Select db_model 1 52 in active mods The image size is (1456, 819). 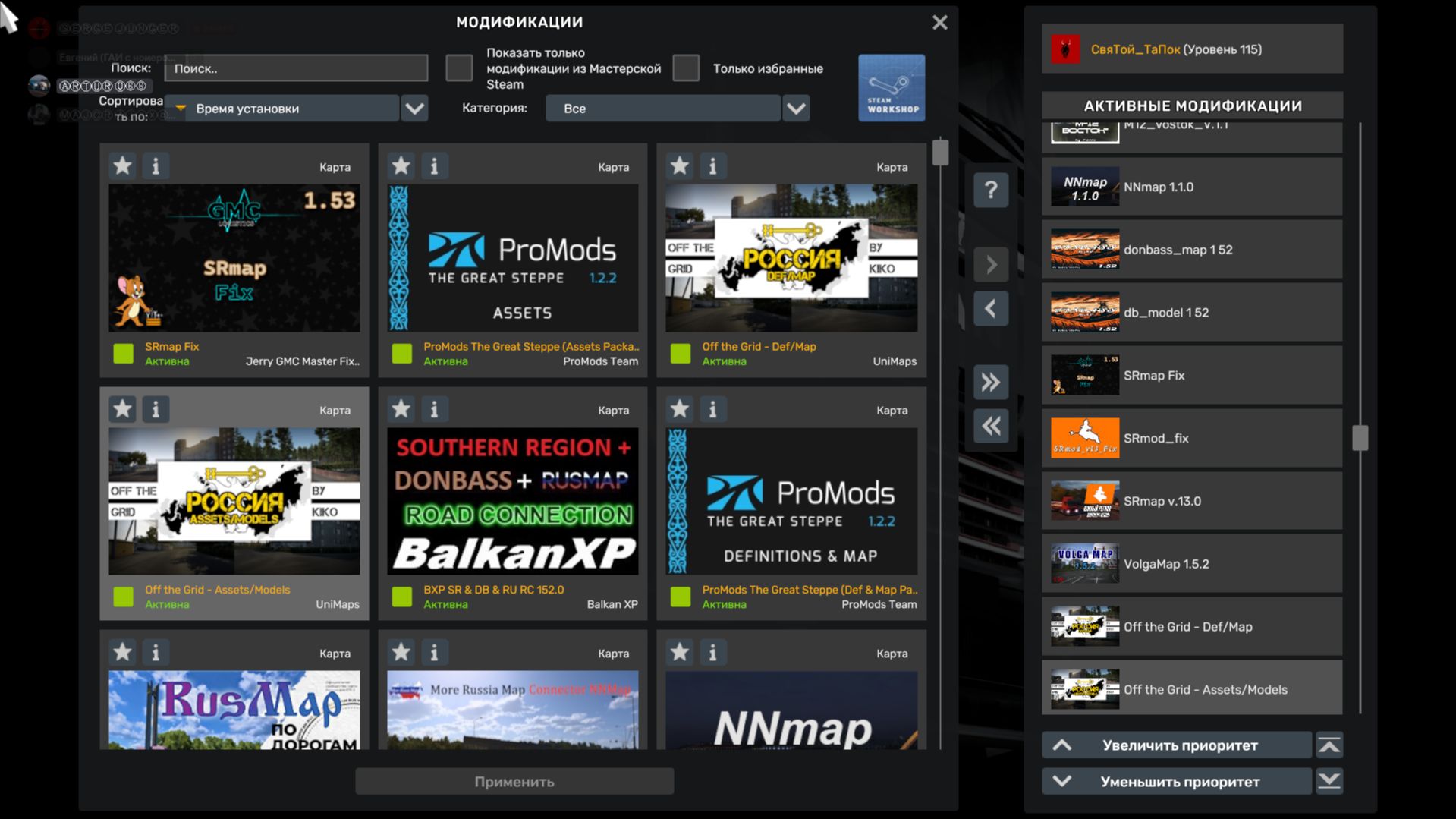coord(1192,313)
